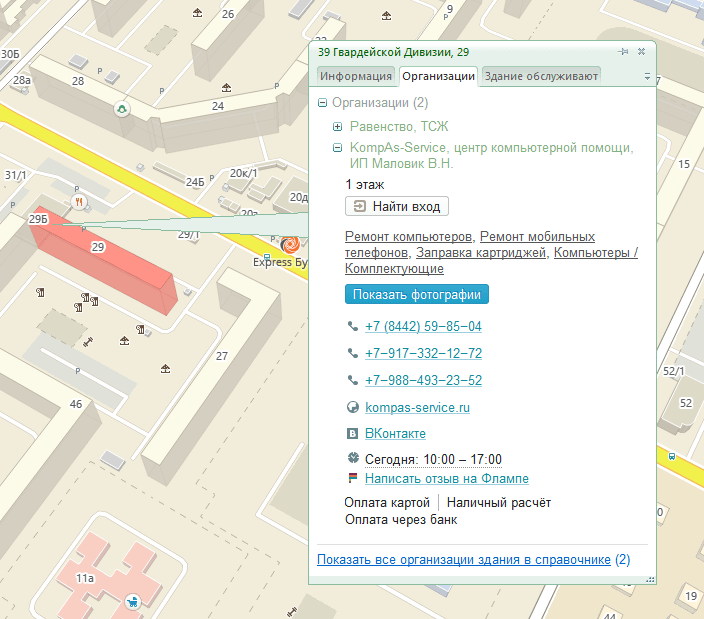The height and width of the screenshot is (619, 704).
Task: Click the clock icon next to working hours
Action: click(x=352, y=459)
